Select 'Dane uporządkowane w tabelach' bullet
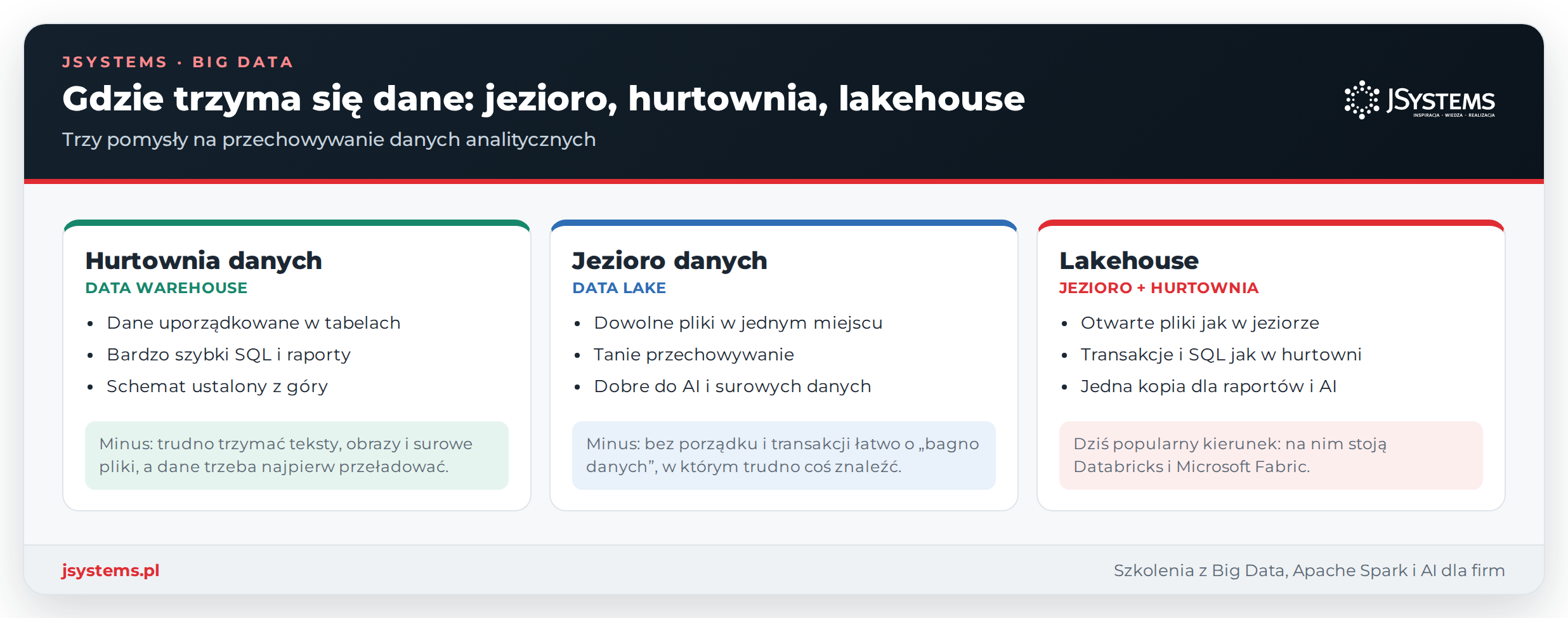The height and width of the screenshot is (618, 1568). point(254,323)
